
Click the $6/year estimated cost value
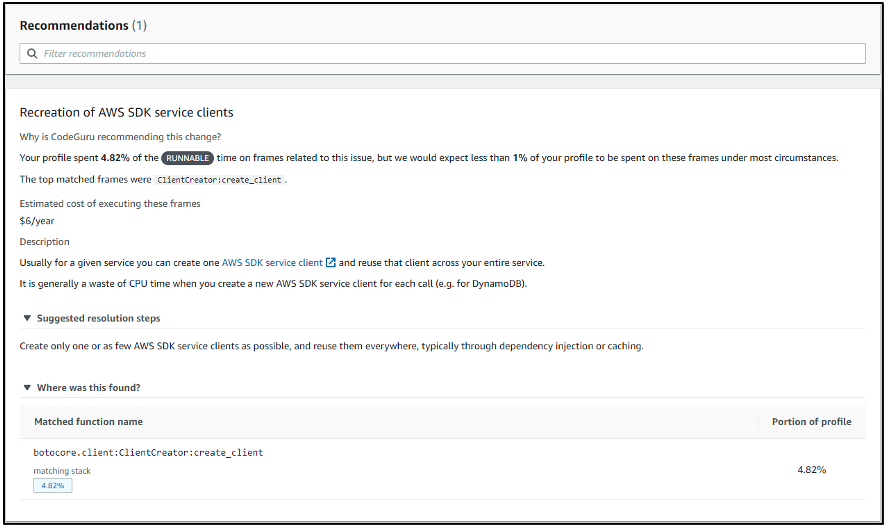37,221
